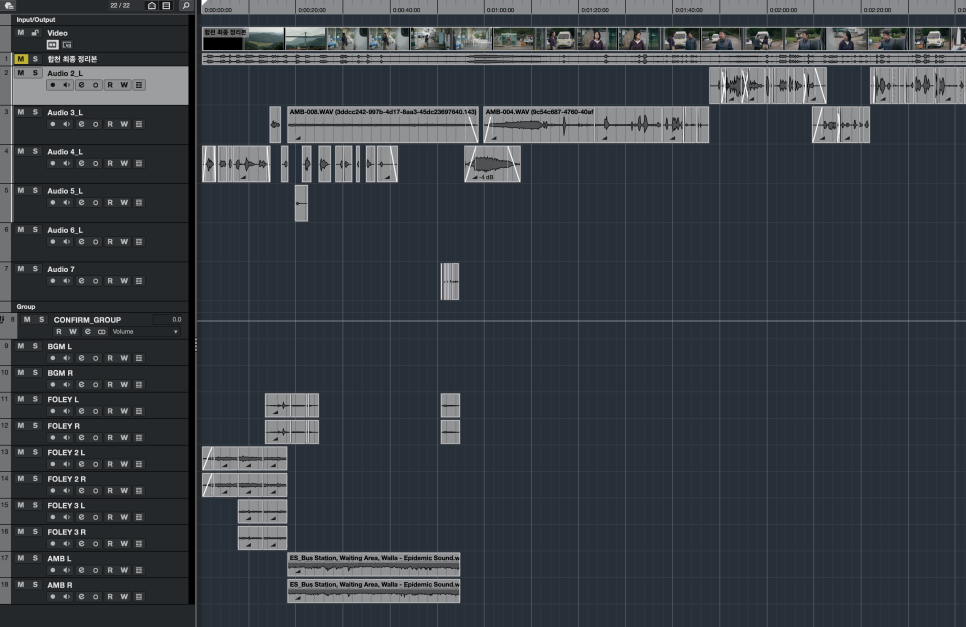
Task: Record-enable the Audio 3_L track
Action: (52, 124)
